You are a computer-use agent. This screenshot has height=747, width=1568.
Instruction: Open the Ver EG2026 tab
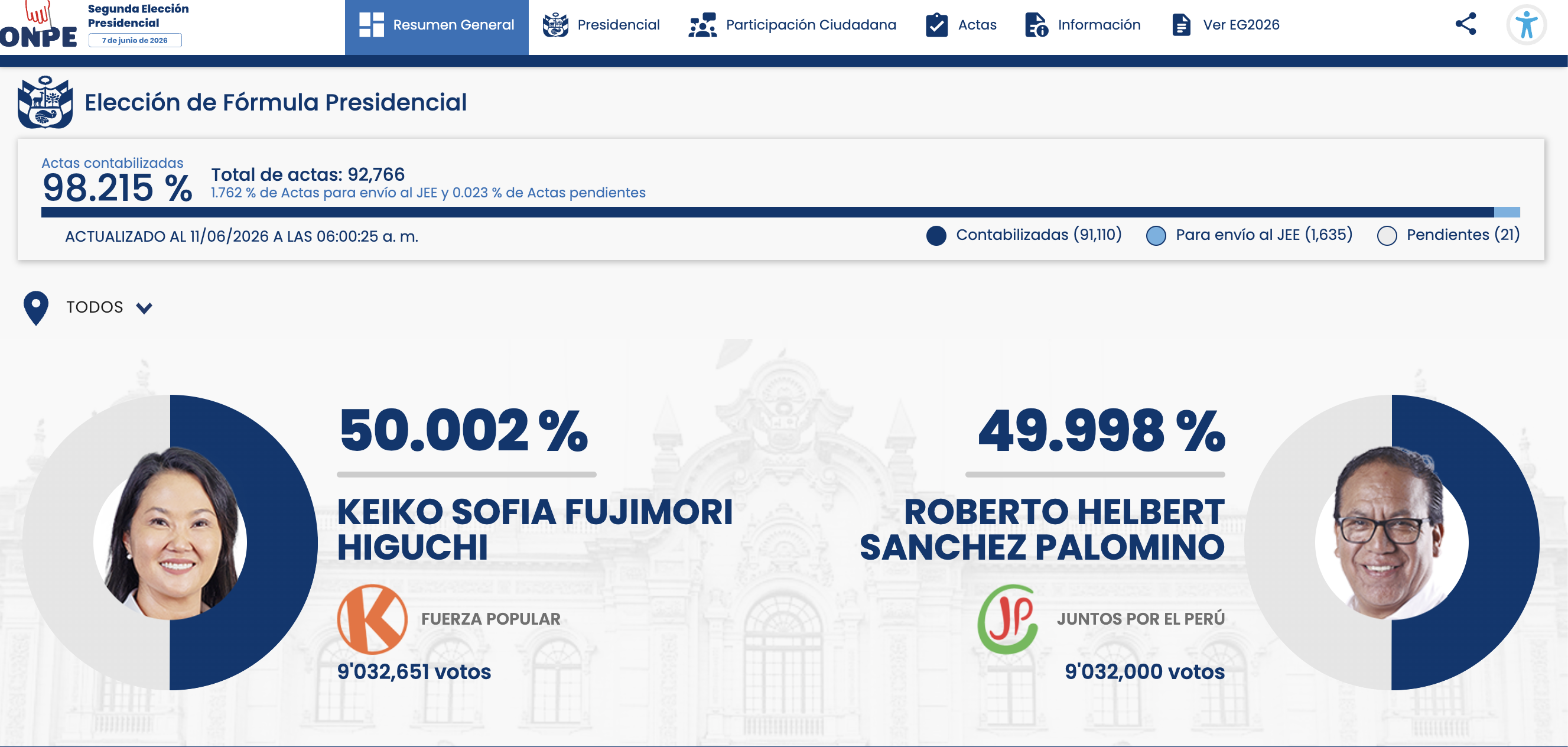[1225, 25]
